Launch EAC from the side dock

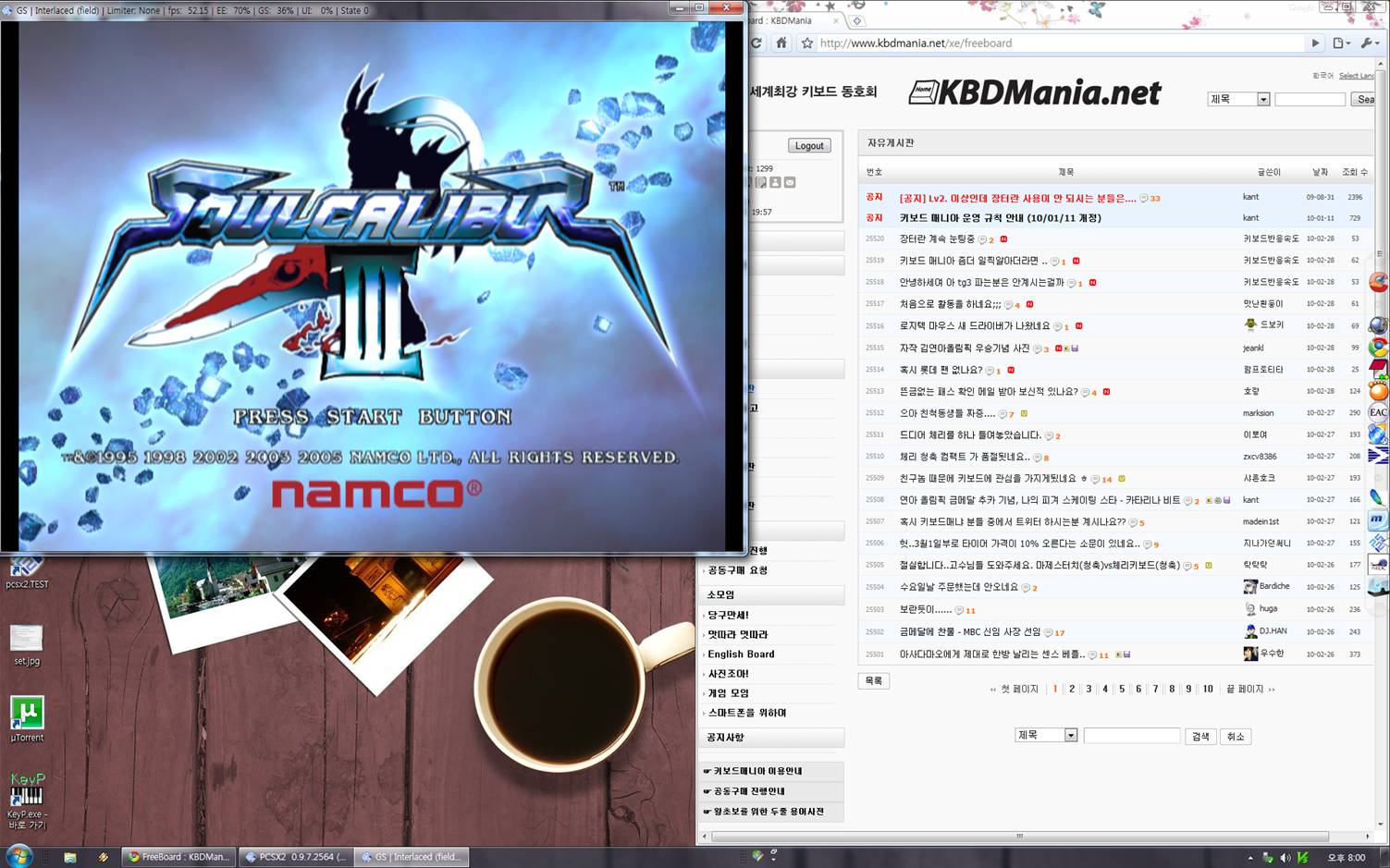pyautogui.click(x=1378, y=412)
